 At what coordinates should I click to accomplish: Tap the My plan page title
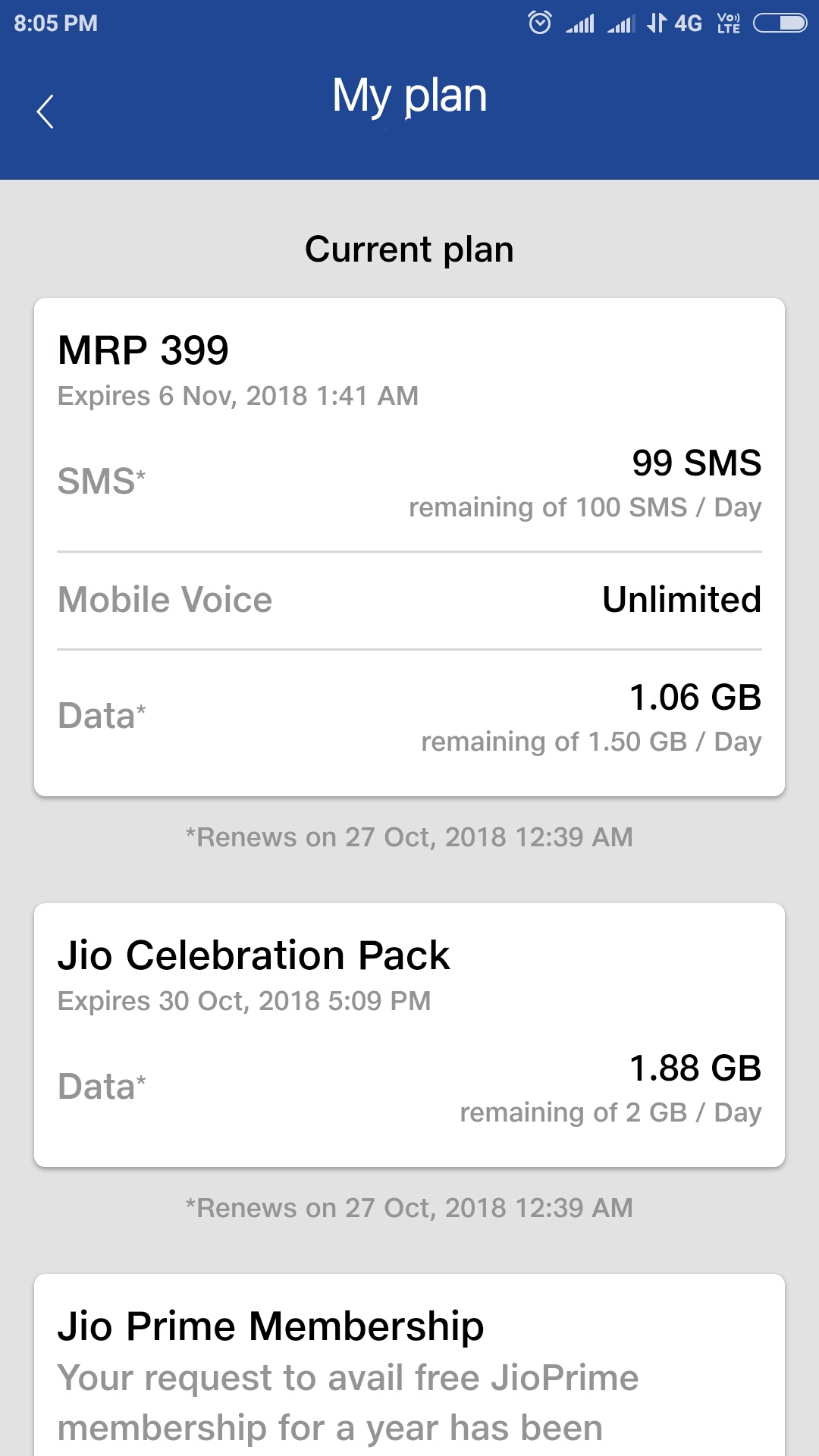(409, 96)
